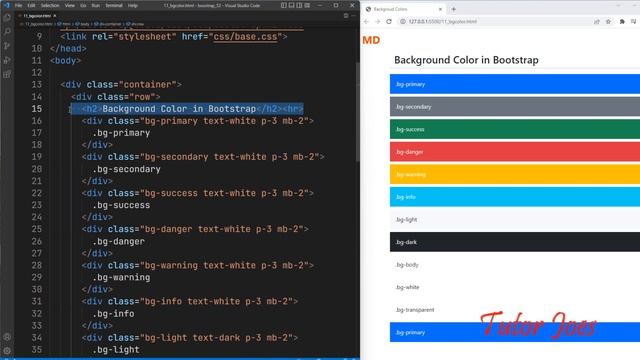Open the Selection menu

[50, 5]
